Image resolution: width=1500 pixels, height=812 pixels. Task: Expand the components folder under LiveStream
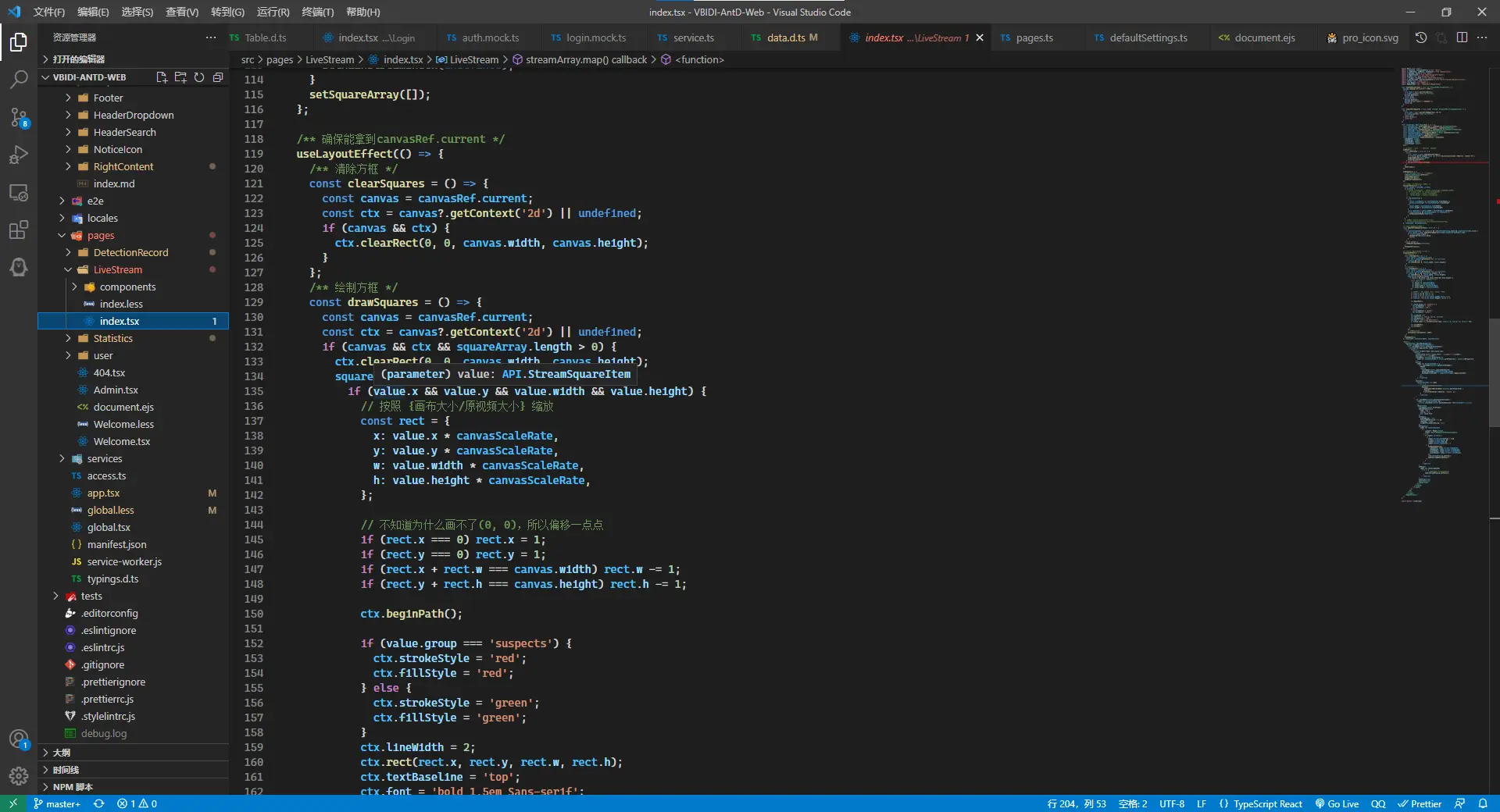coord(127,287)
